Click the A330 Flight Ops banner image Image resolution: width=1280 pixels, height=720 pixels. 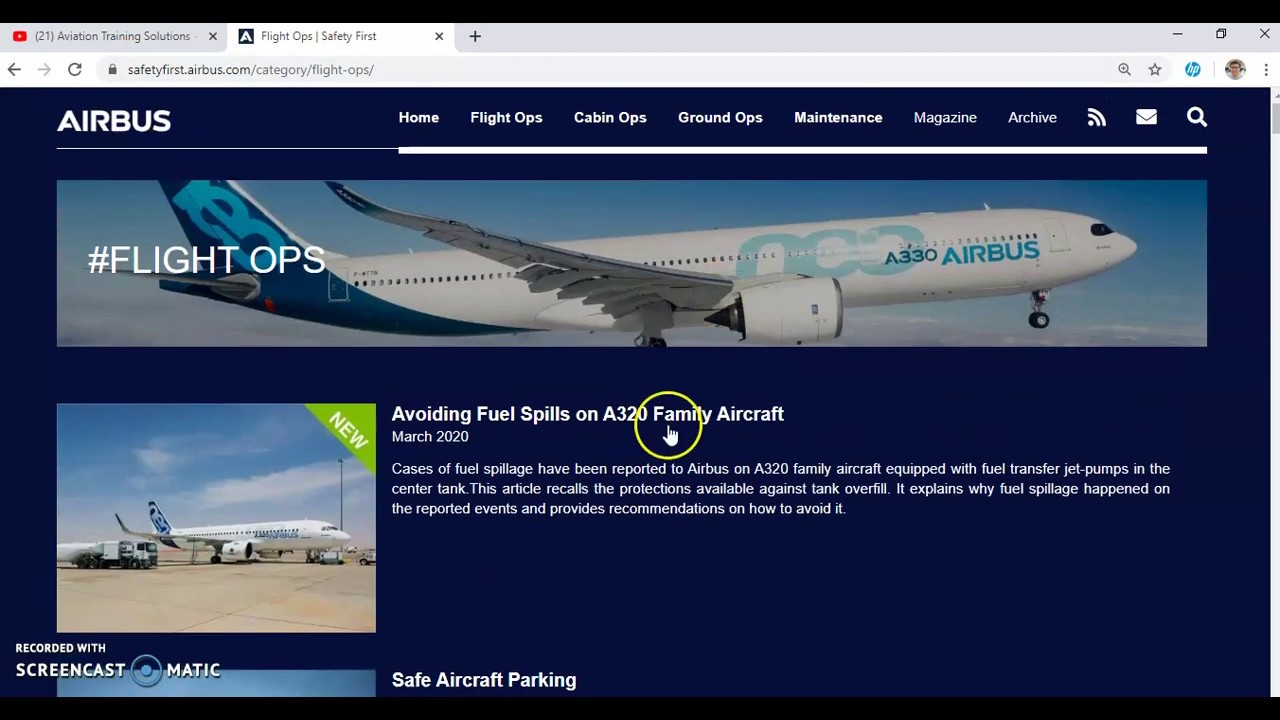tap(632, 264)
